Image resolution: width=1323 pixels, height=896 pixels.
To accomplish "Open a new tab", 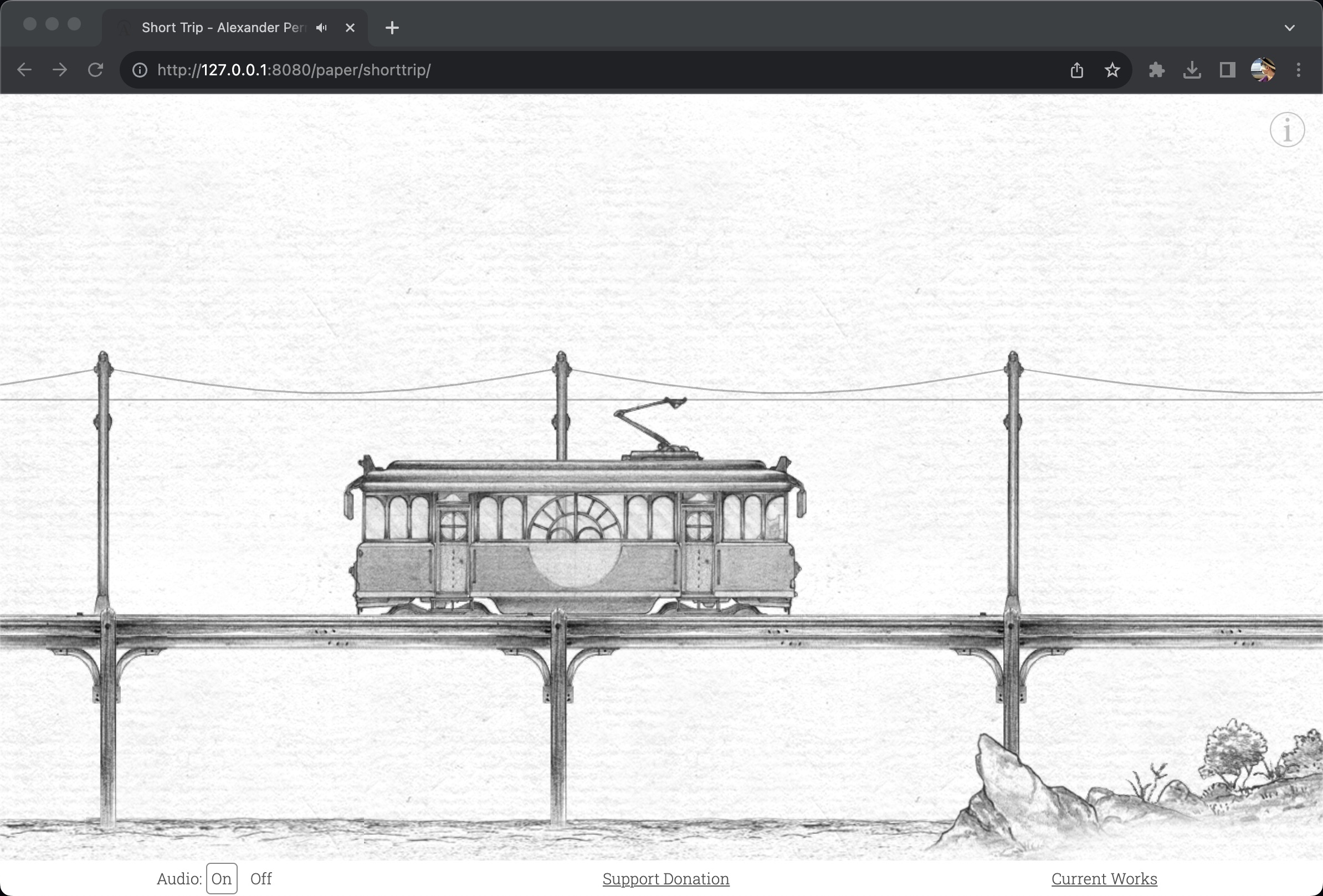I will click(x=392, y=27).
